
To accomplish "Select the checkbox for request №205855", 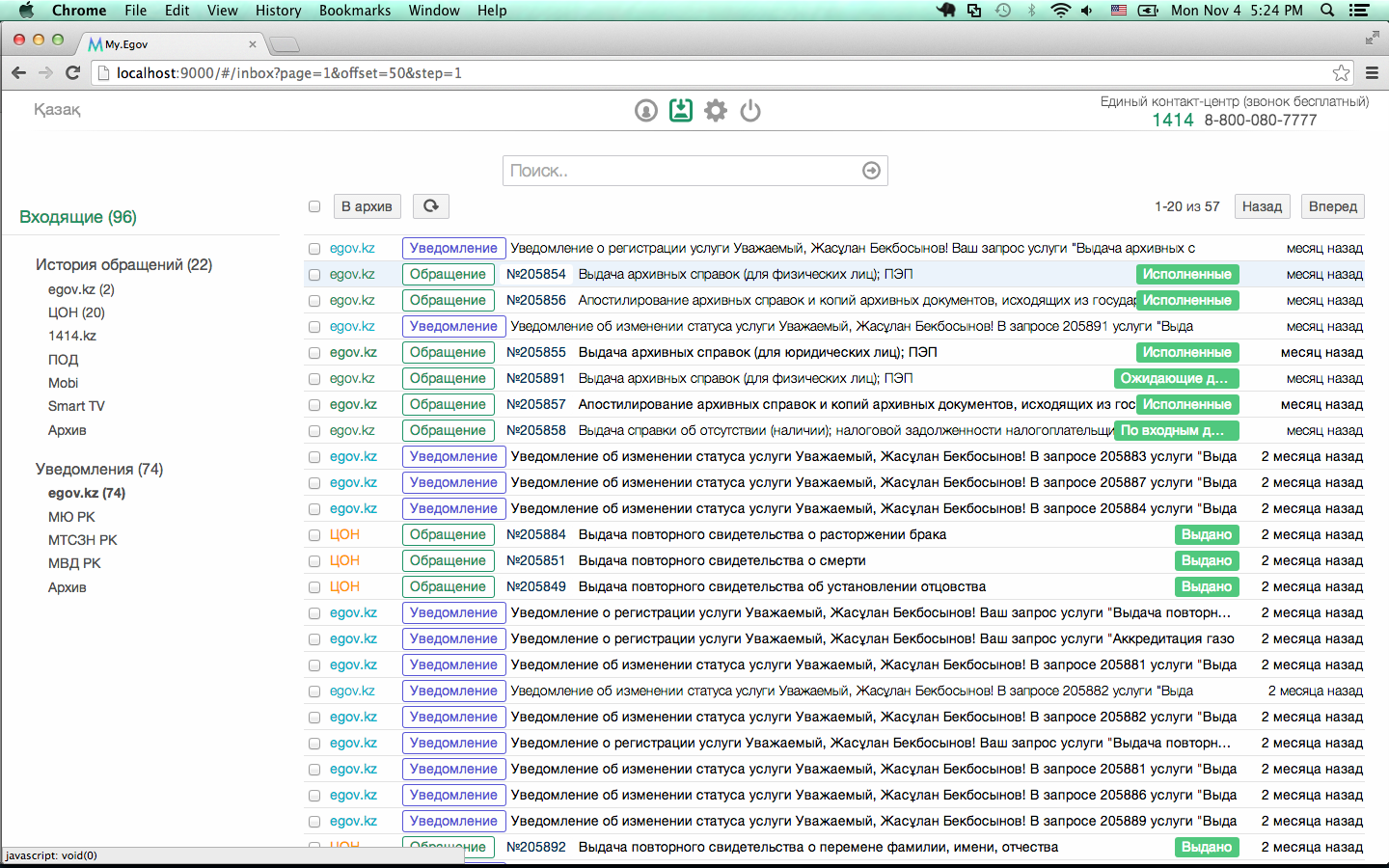I will pyautogui.click(x=314, y=353).
